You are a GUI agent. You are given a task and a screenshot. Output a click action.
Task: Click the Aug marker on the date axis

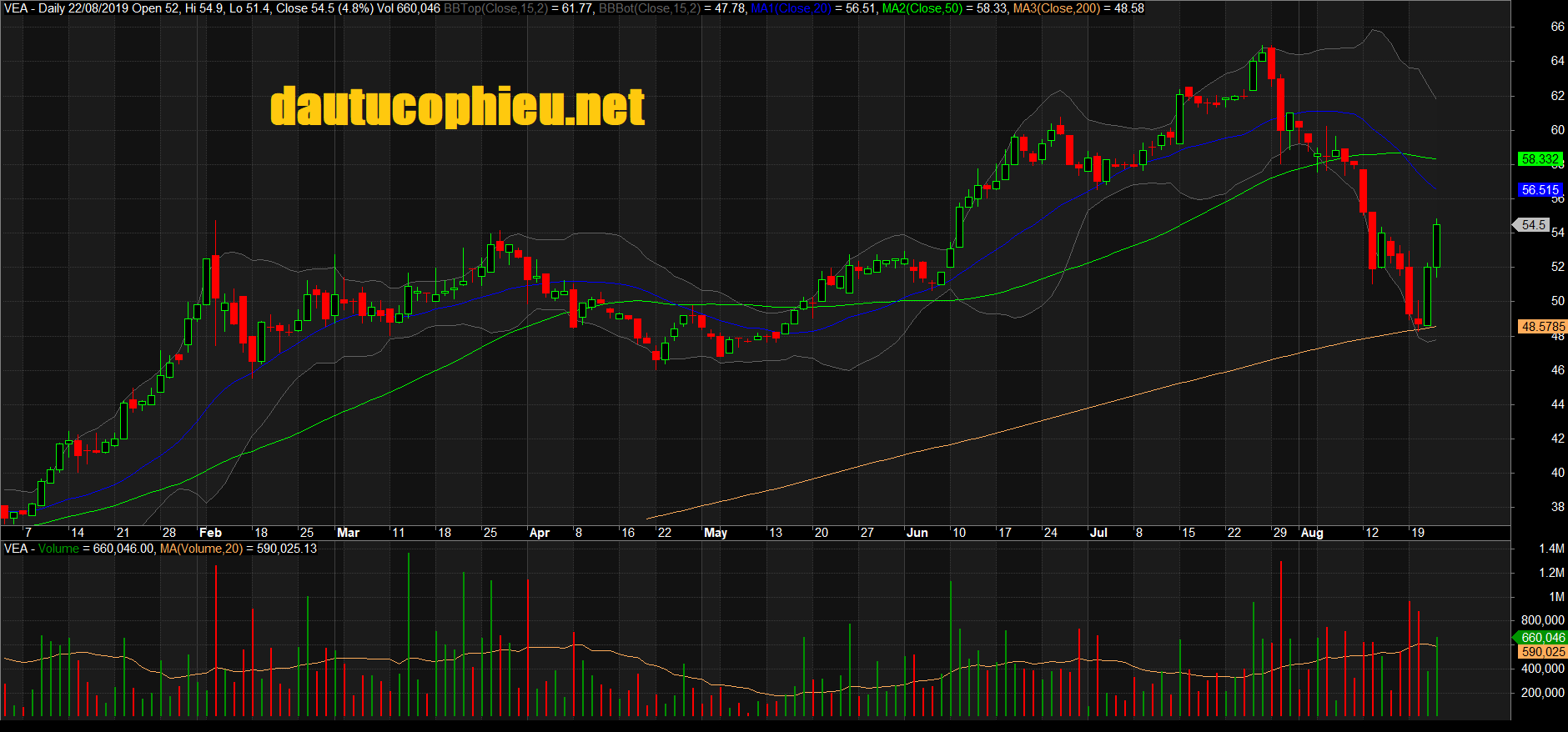point(1312,533)
